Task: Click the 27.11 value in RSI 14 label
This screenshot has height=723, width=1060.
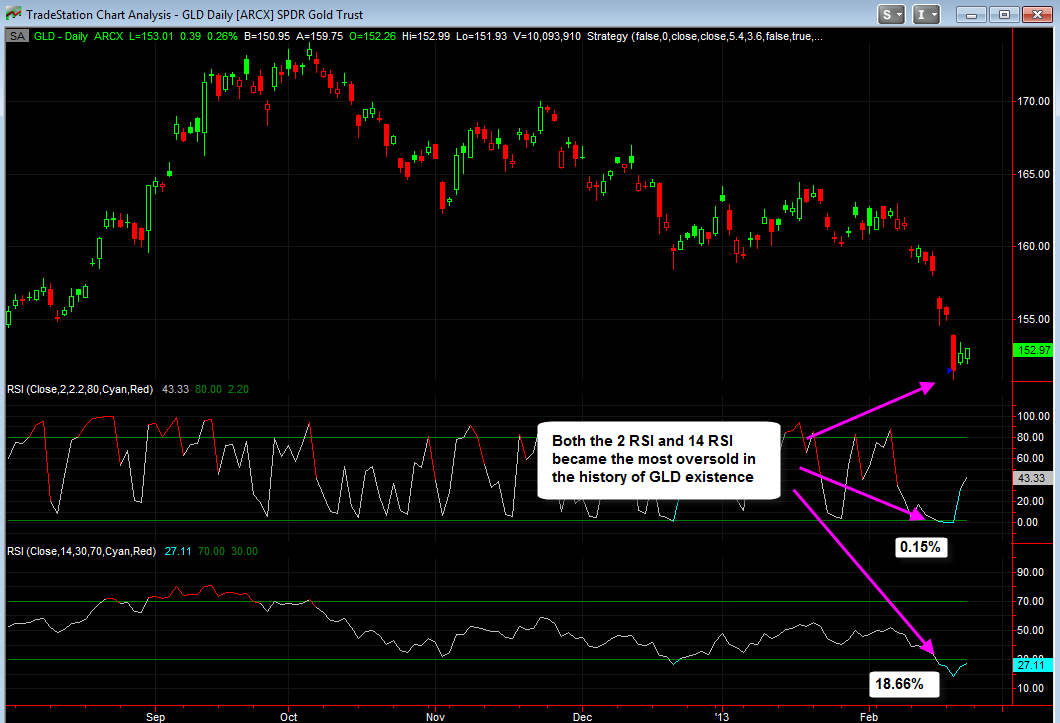Action: click(178, 551)
